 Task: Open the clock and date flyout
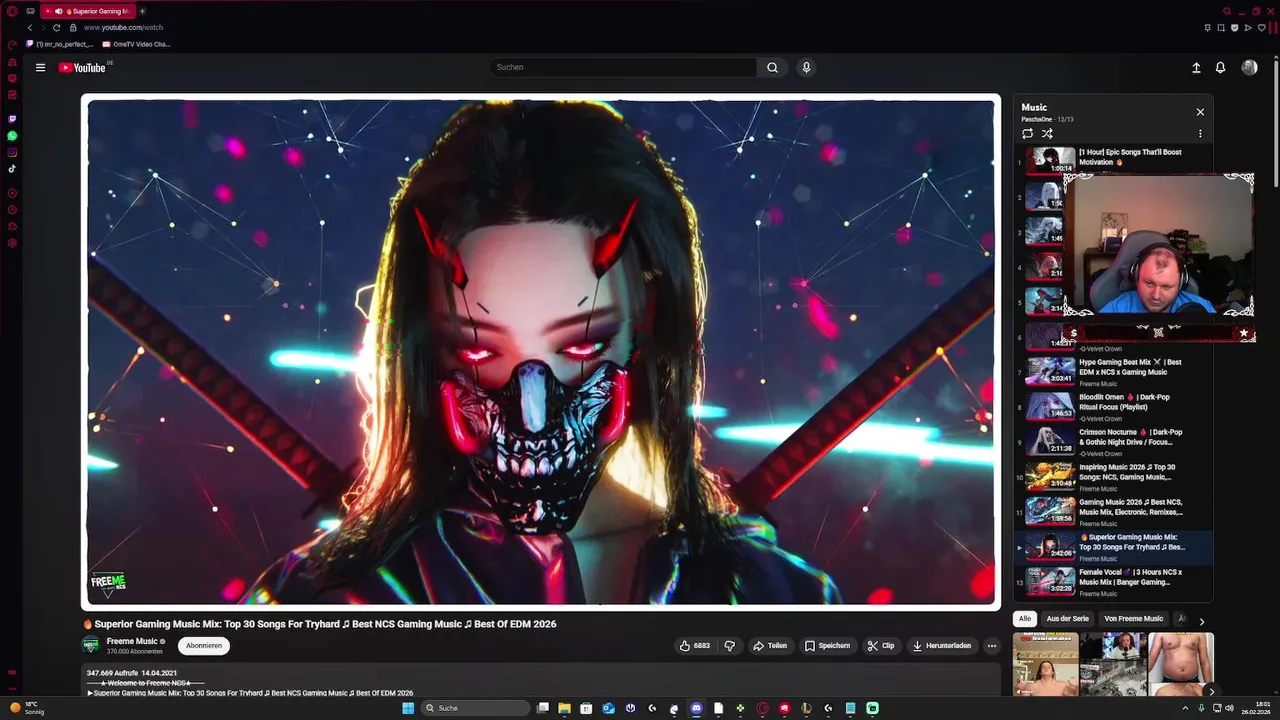pyautogui.click(x=1257, y=708)
